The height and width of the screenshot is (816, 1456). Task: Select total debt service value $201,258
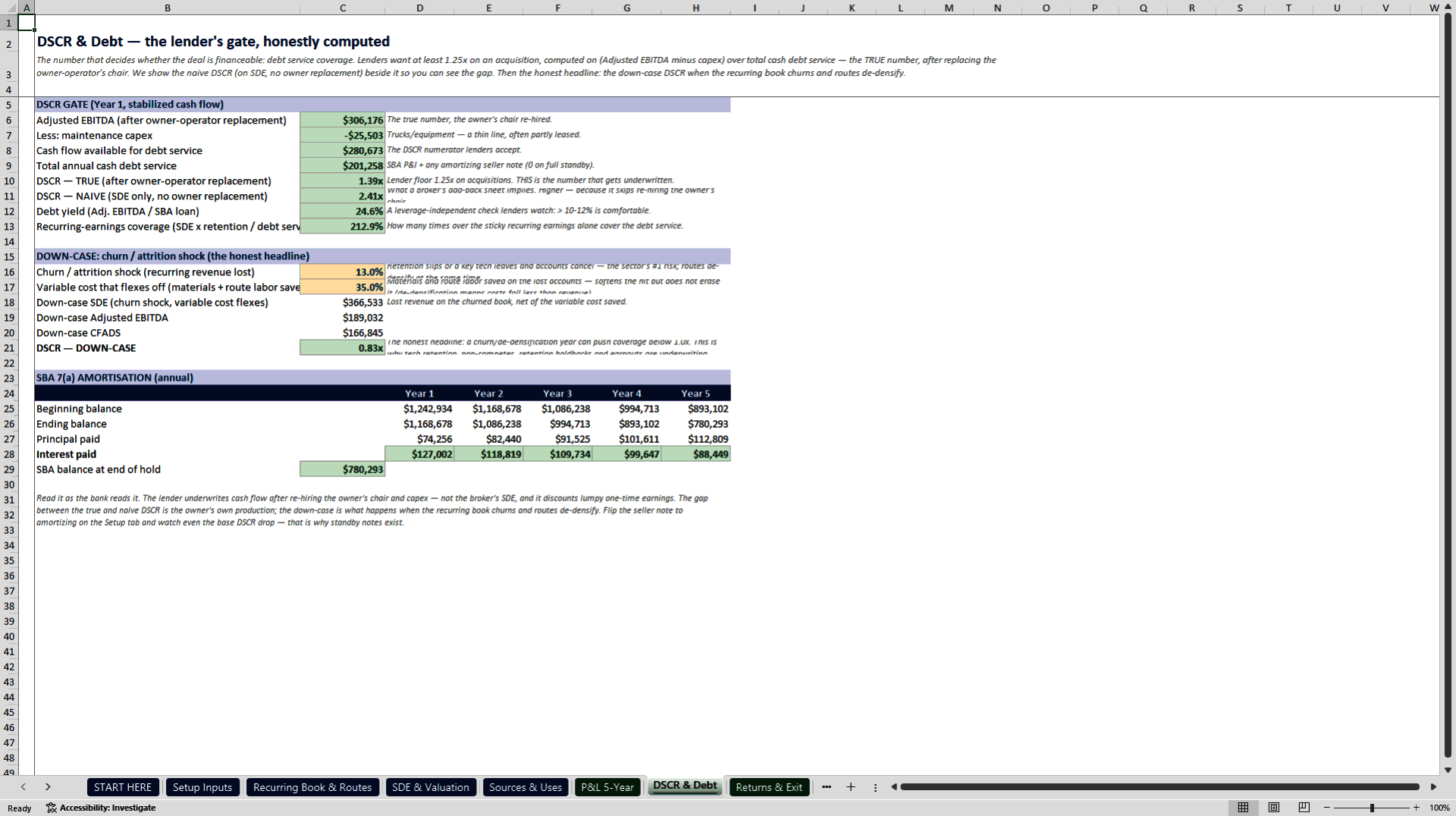pos(343,166)
